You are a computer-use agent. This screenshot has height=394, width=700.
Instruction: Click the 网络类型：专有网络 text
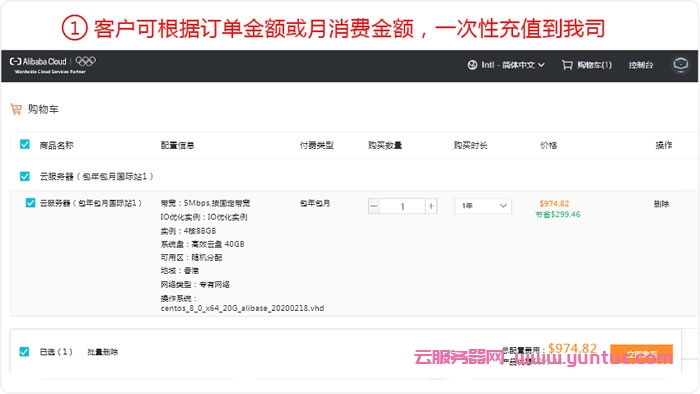pyautogui.click(x=195, y=284)
